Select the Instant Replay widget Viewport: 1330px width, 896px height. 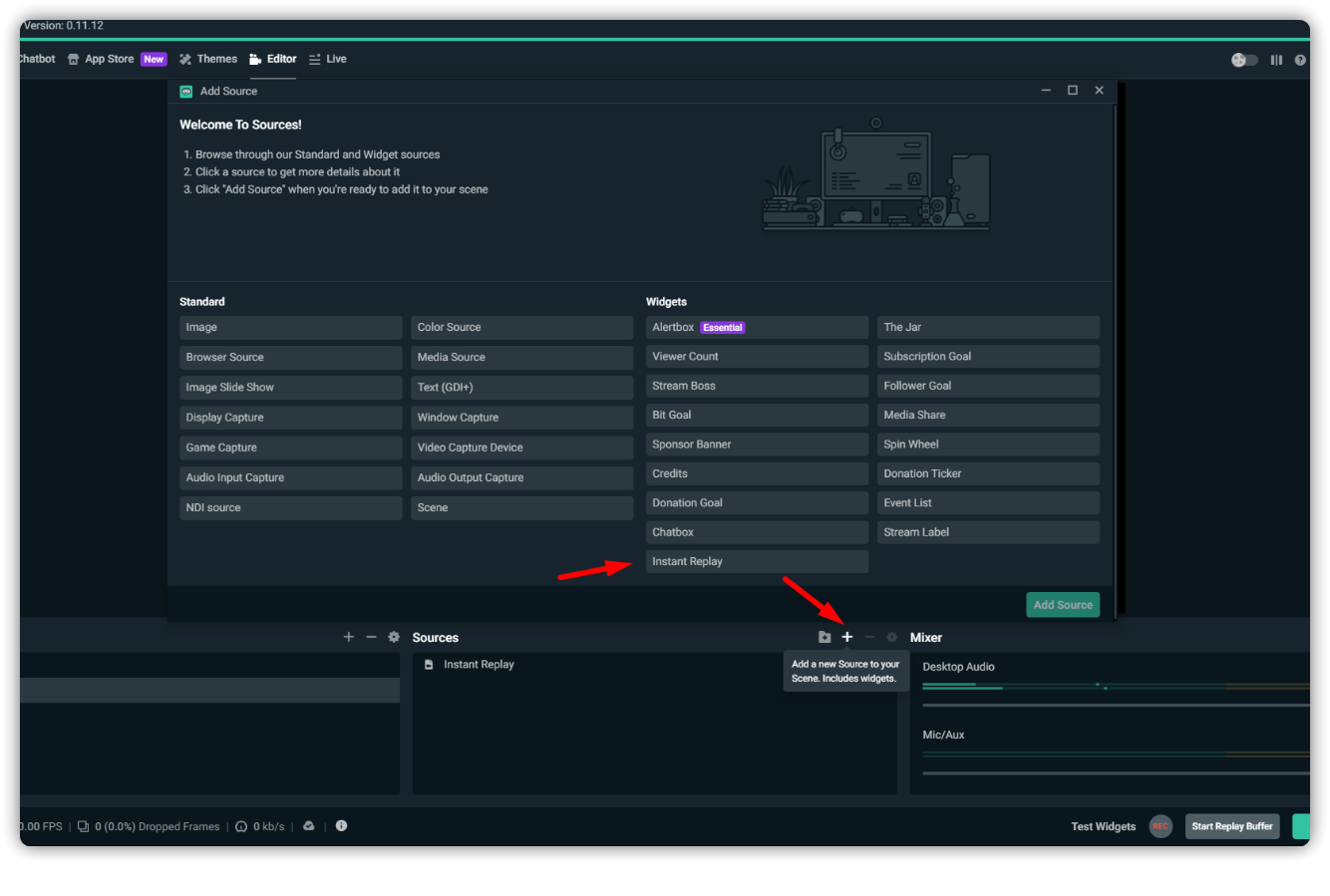point(757,562)
